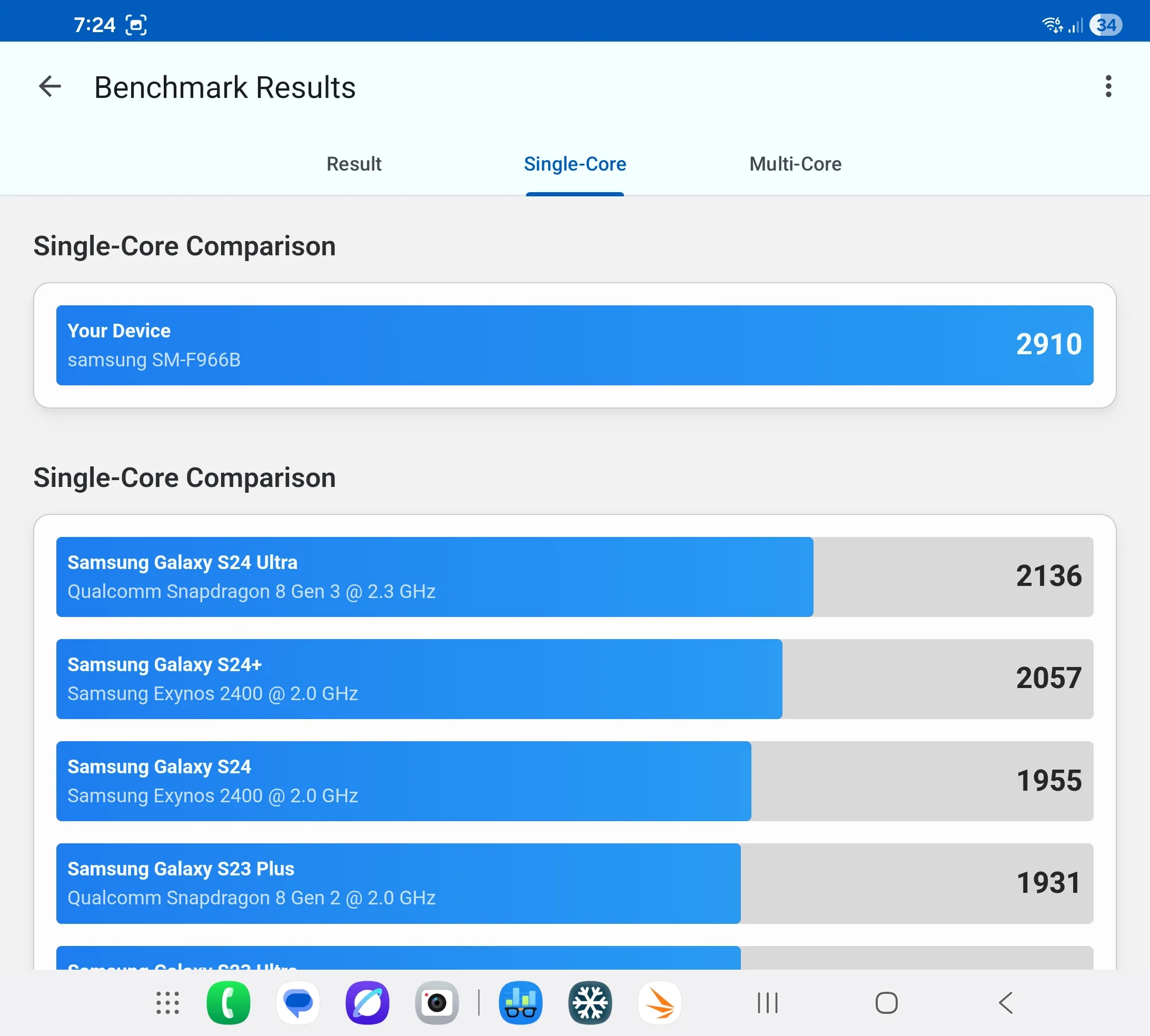This screenshot has width=1150, height=1036.
Task: Tap the screen recorder status icon
Action: pyautogui.click(x=136, y=25)
